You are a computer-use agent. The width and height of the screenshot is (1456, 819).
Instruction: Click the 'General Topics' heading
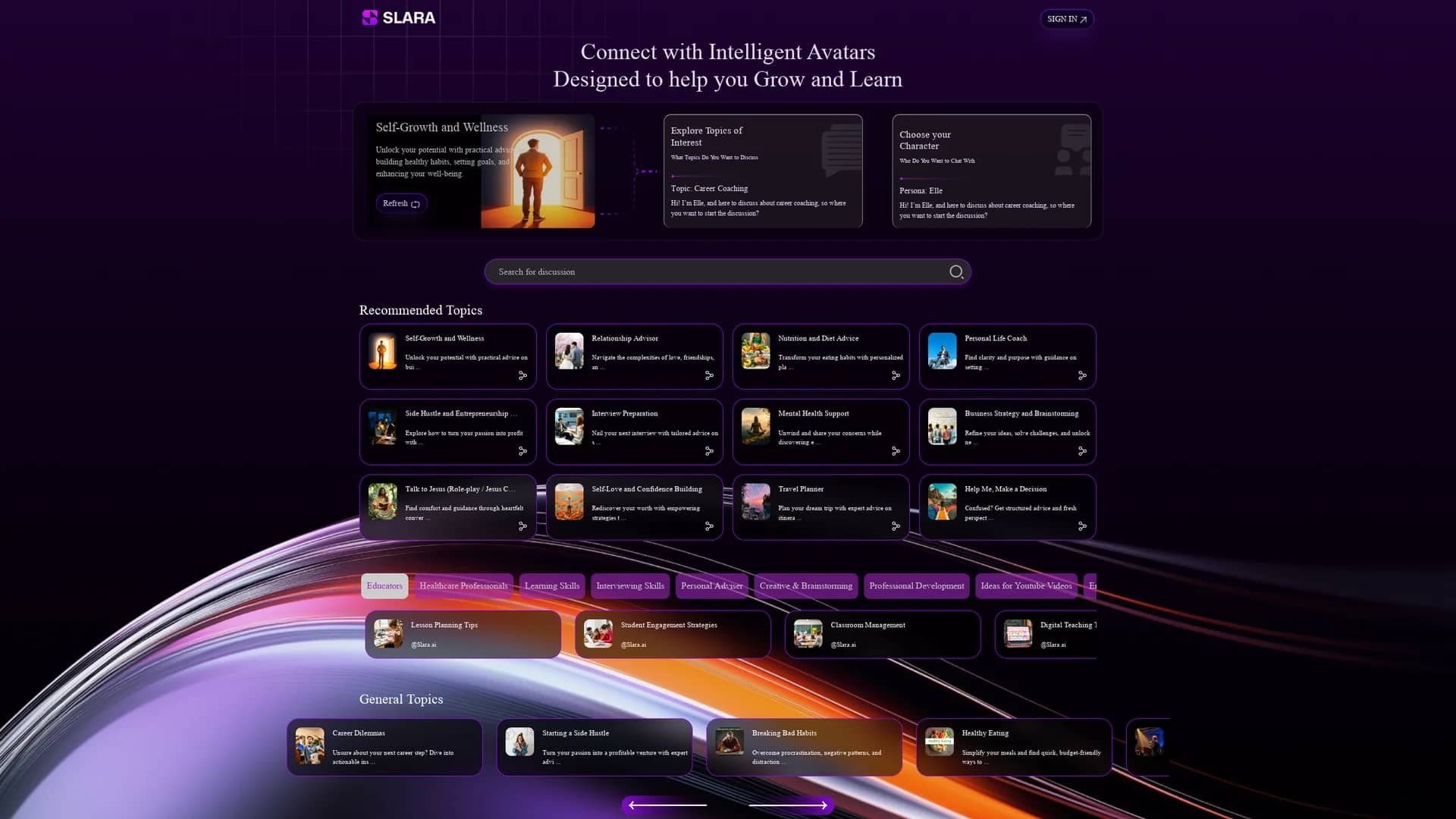[400, 699]
